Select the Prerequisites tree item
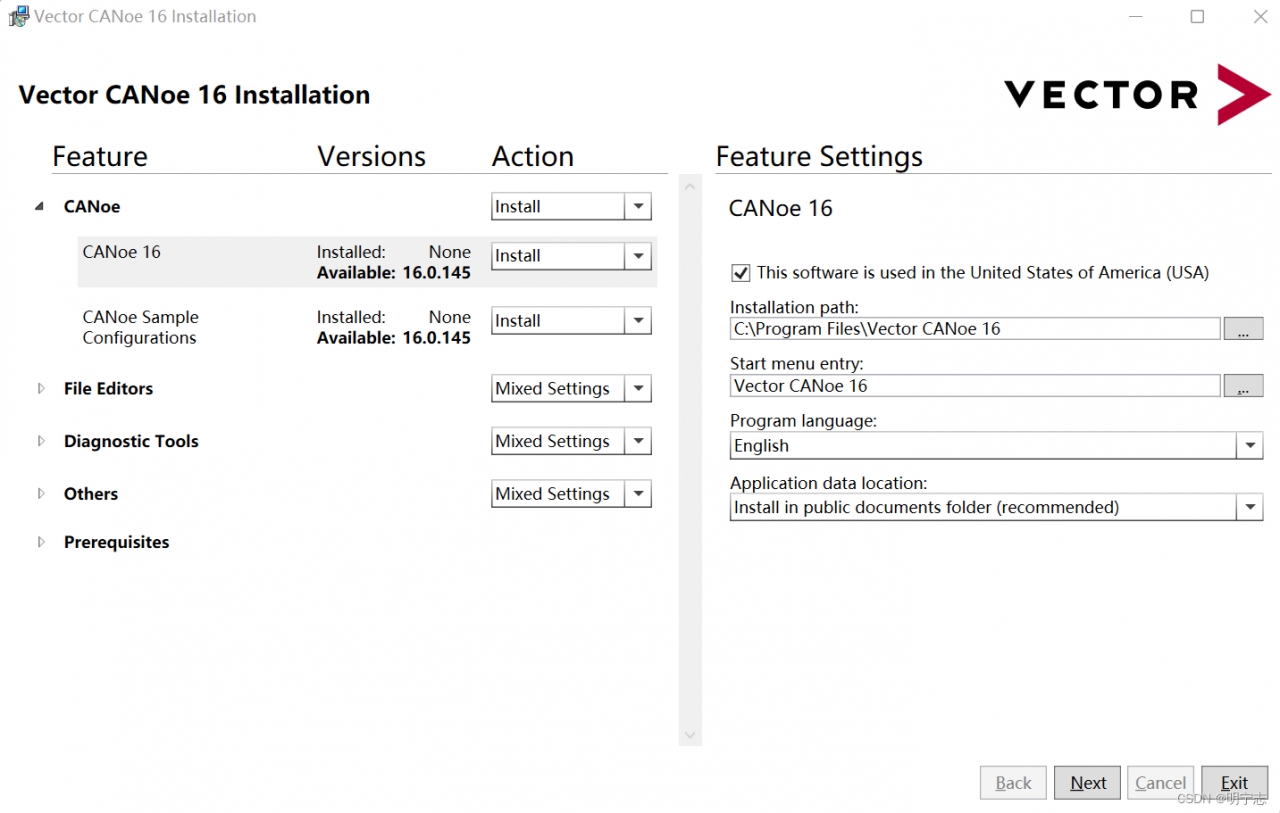This screenshot has height=813, width=1280. coord(116,542)
